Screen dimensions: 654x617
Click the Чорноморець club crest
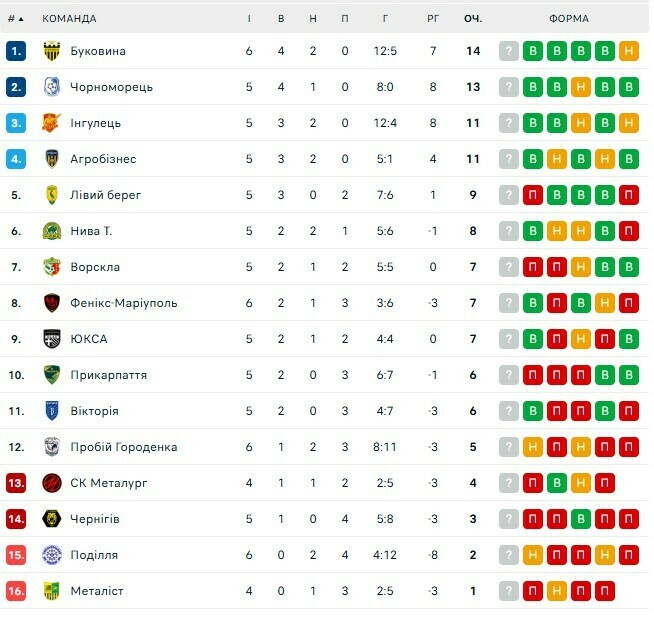point(52,87)
